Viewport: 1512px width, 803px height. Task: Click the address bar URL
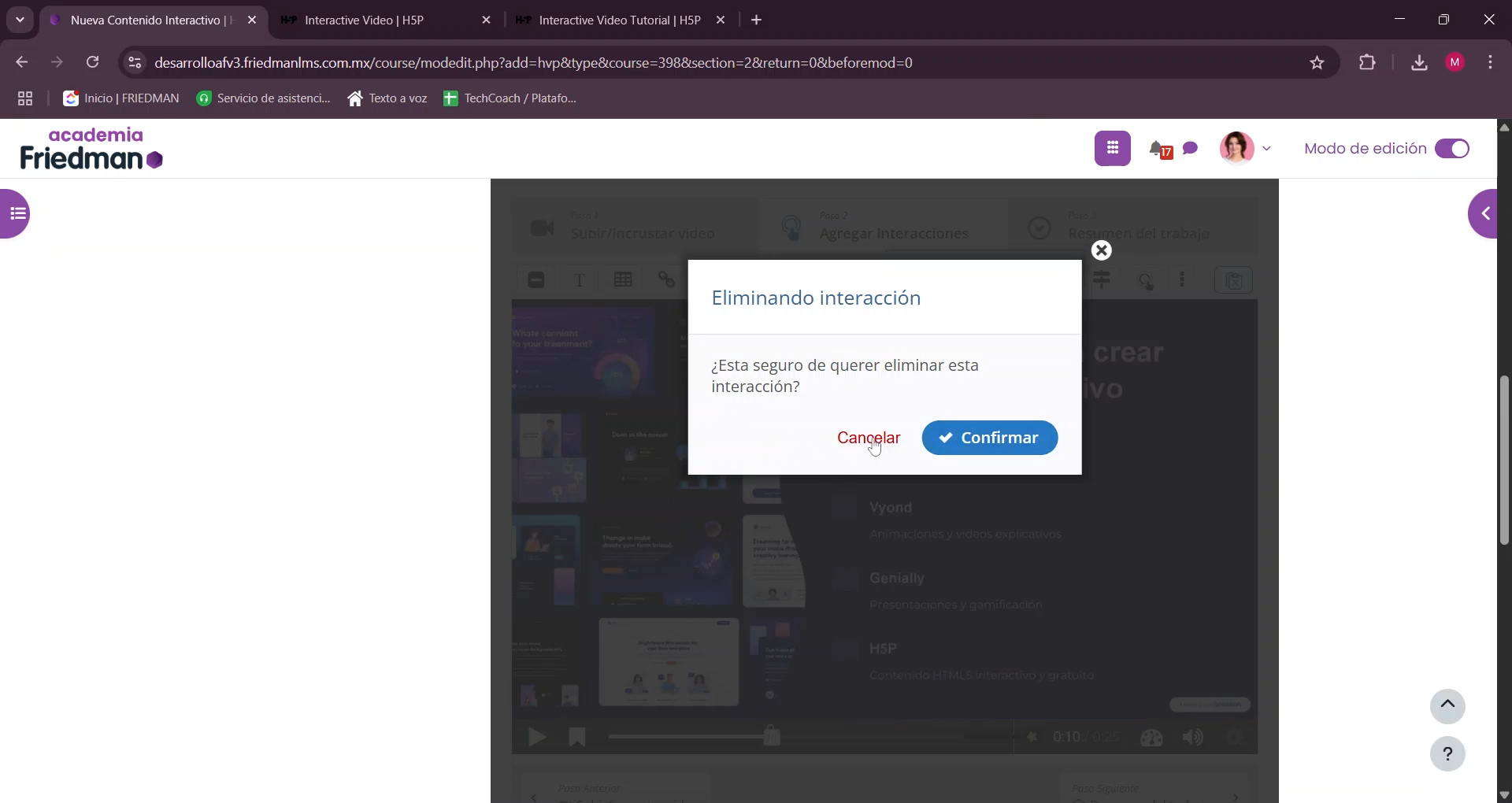pos(534,63)
